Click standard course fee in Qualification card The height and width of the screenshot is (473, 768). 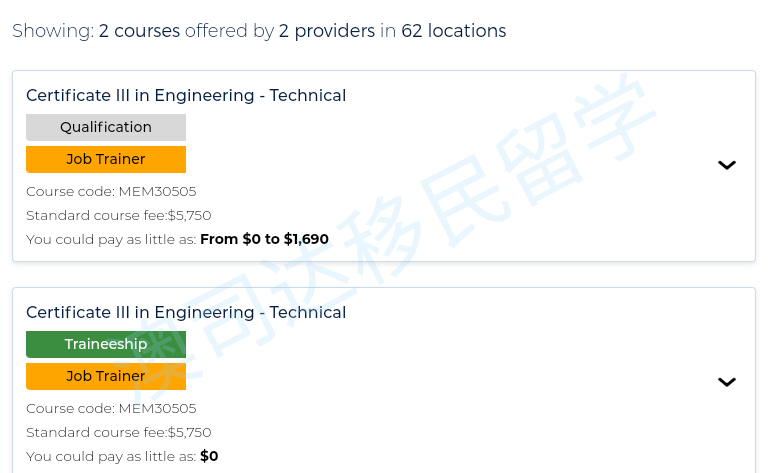tap(119, 215)
